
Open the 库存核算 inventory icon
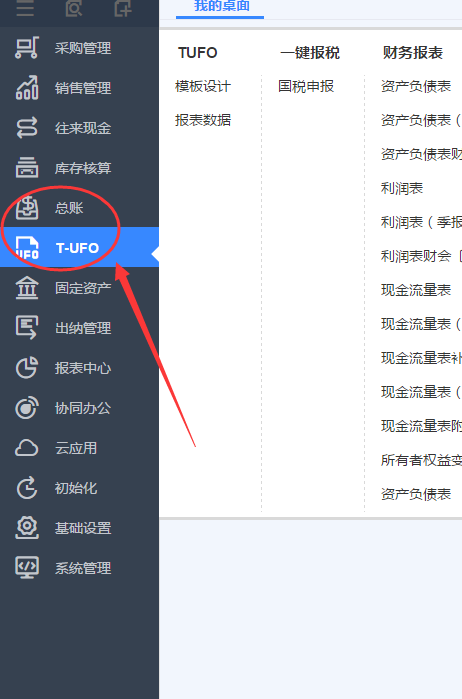[x=27, y=168]
